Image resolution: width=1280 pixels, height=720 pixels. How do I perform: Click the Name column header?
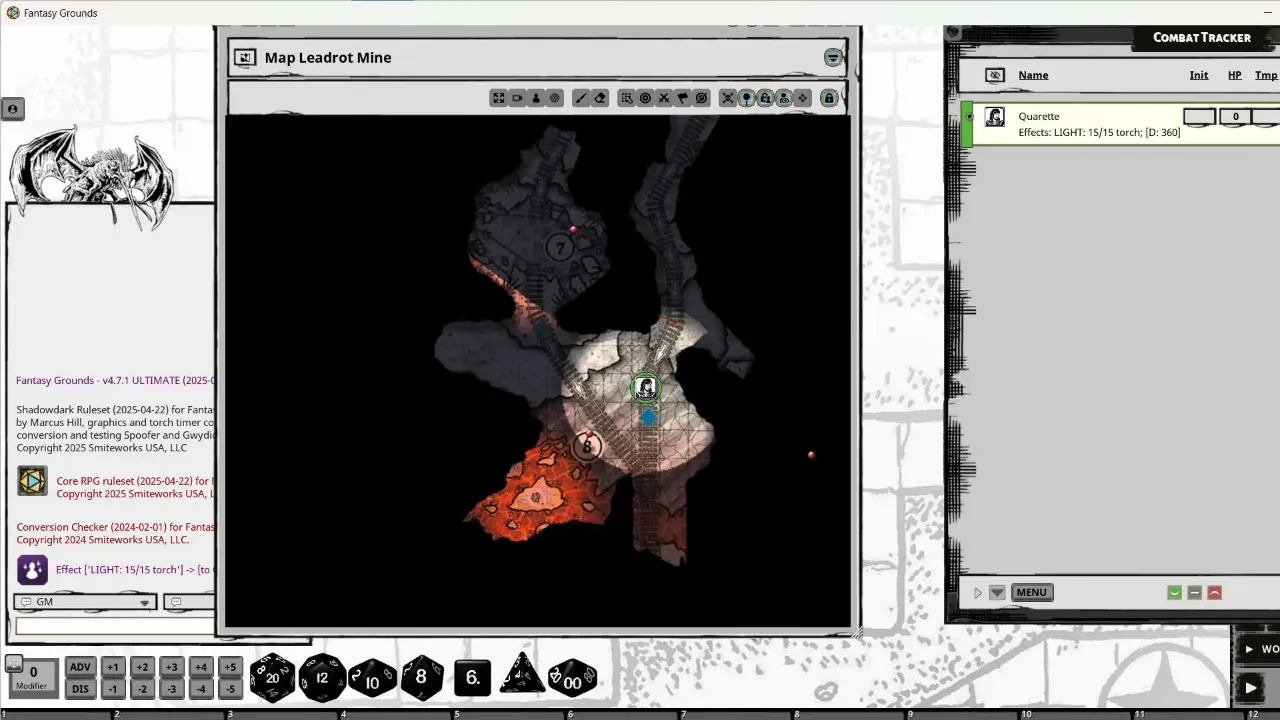[1033, 75]
